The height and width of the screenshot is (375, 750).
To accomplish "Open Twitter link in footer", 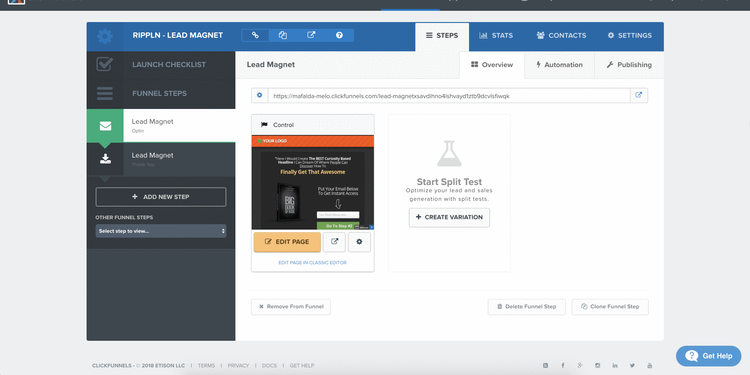I will (x=632, y=365).
